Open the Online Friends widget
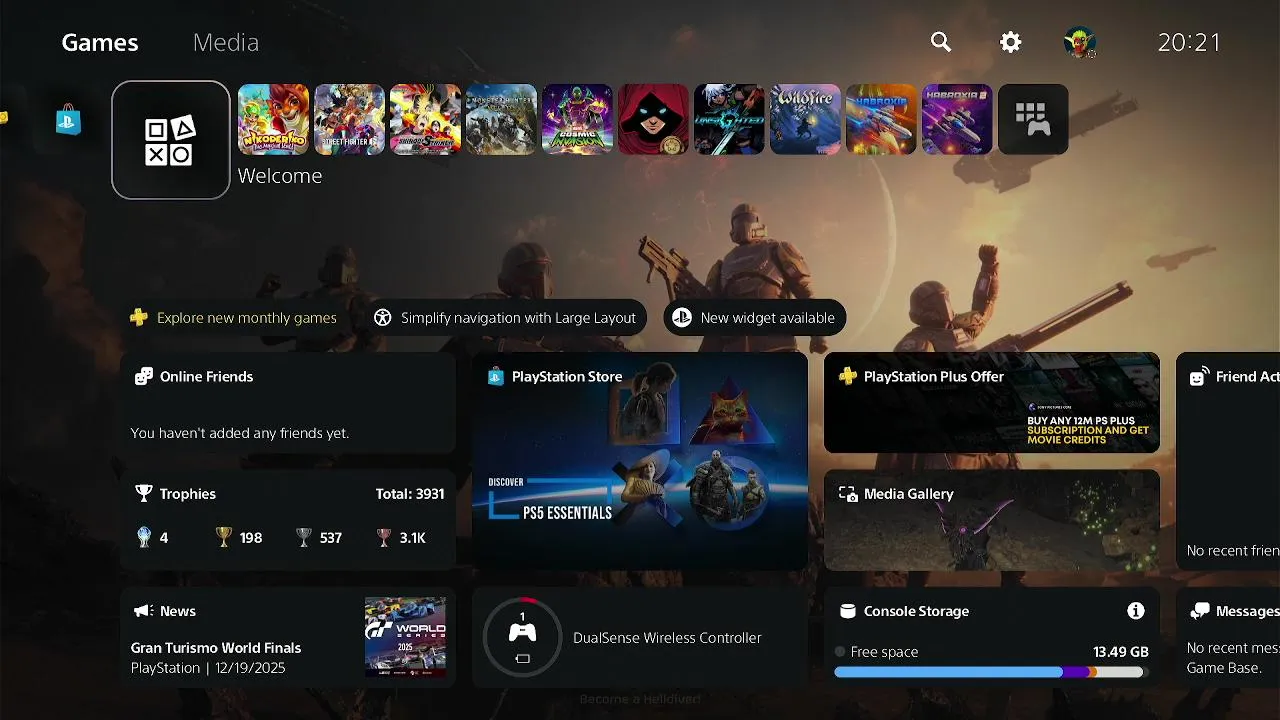The height and width of the screenshot is (720, 1280). [288, 403]
